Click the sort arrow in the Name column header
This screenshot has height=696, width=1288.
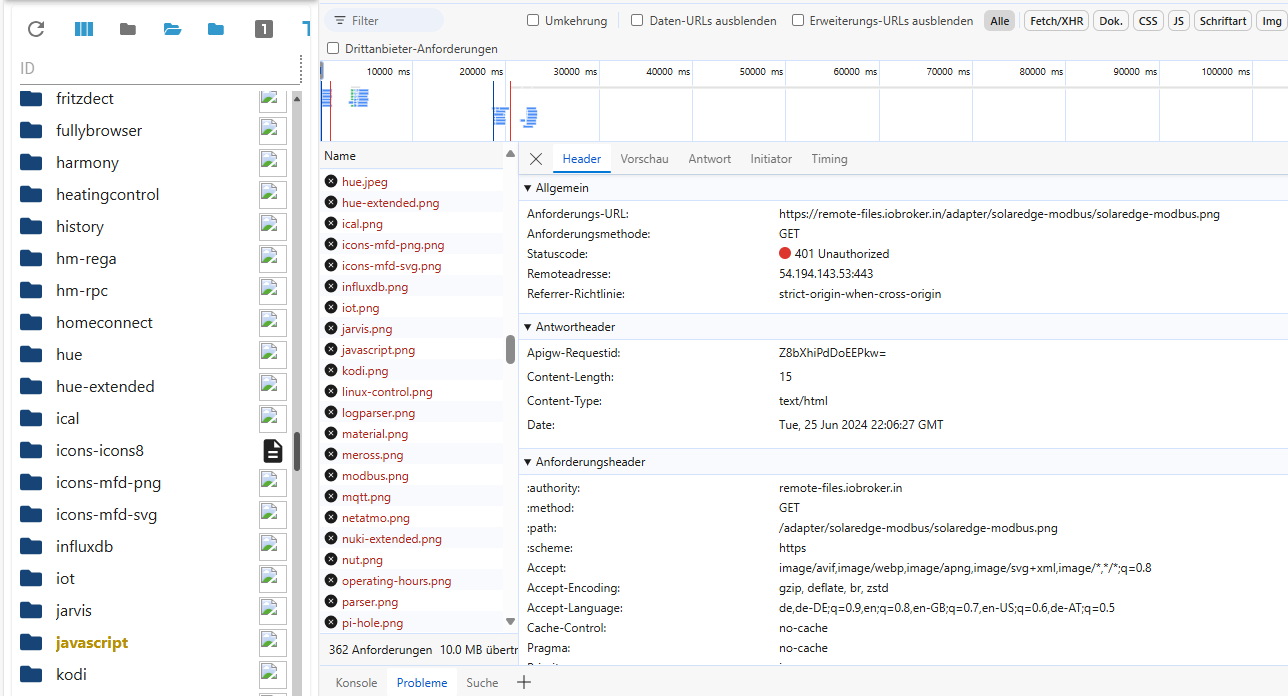511,156
